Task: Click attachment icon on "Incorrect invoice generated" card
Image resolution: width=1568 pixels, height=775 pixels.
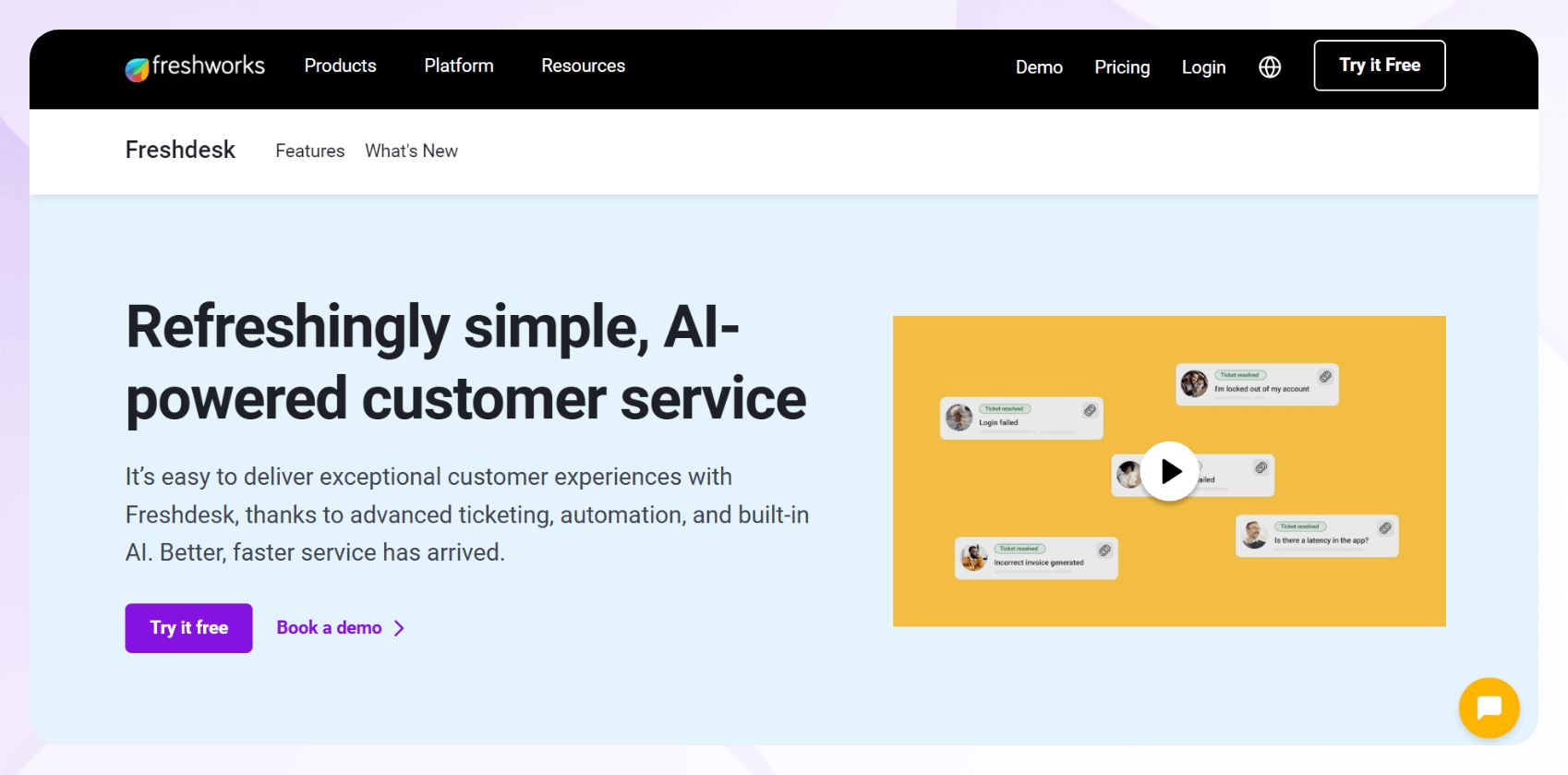Action: pos(1104,551)
